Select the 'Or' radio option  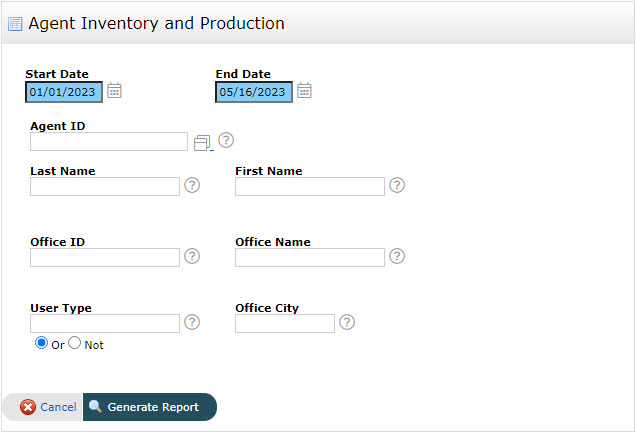click(x=41, y=343)
